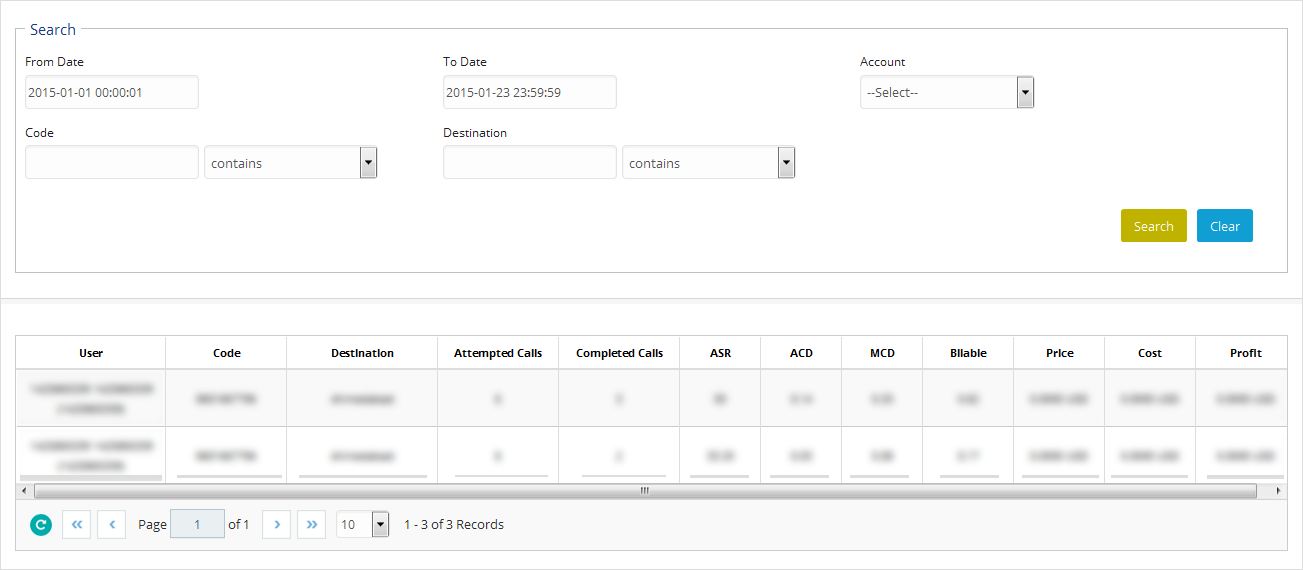Click the '1 - 3 of 3 Records' text
Screen dimensions: 1303x570
tap(454, 524)
